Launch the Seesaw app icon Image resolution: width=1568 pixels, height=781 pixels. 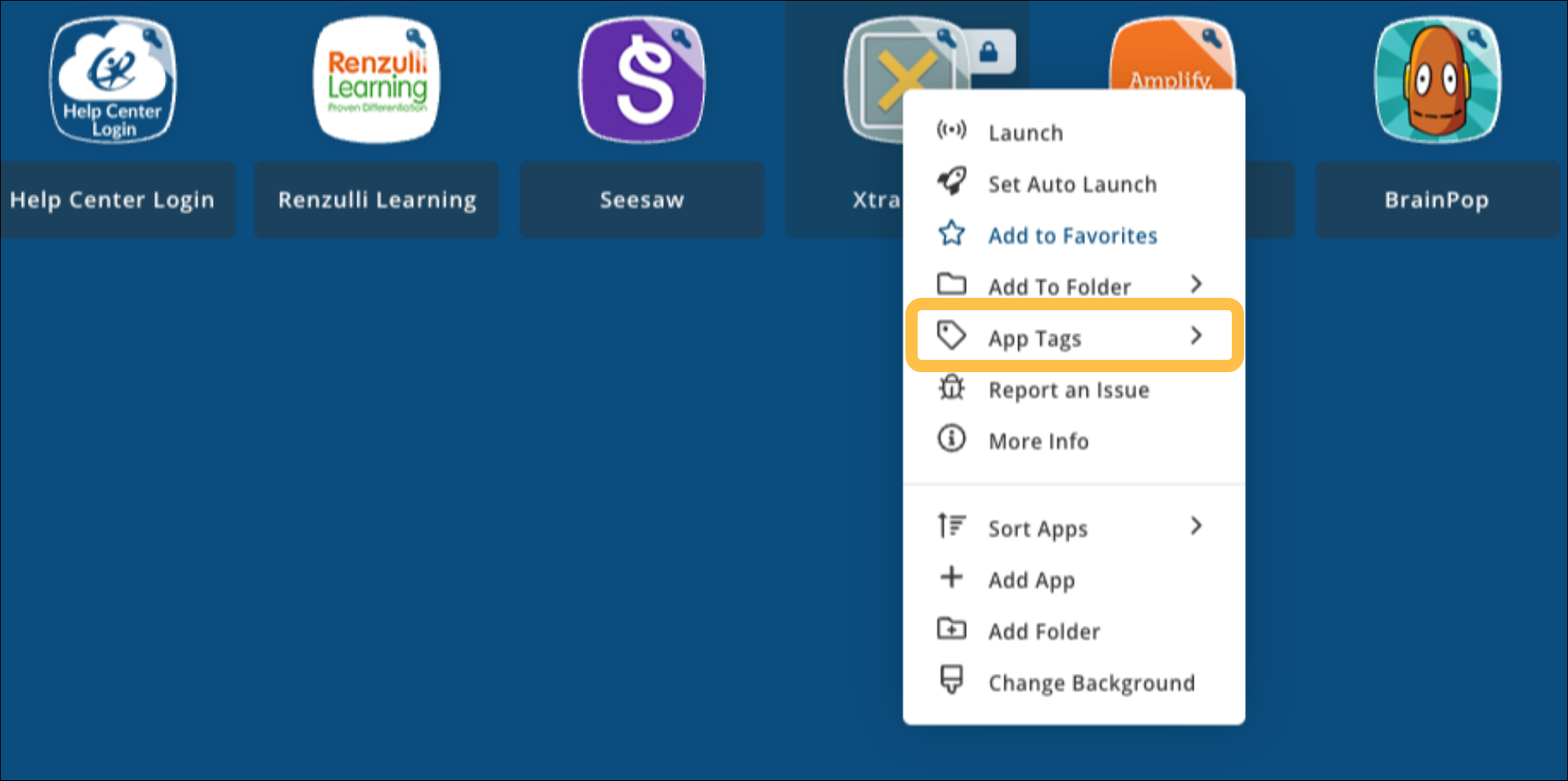pyautogui.click(x=642, y=80)
